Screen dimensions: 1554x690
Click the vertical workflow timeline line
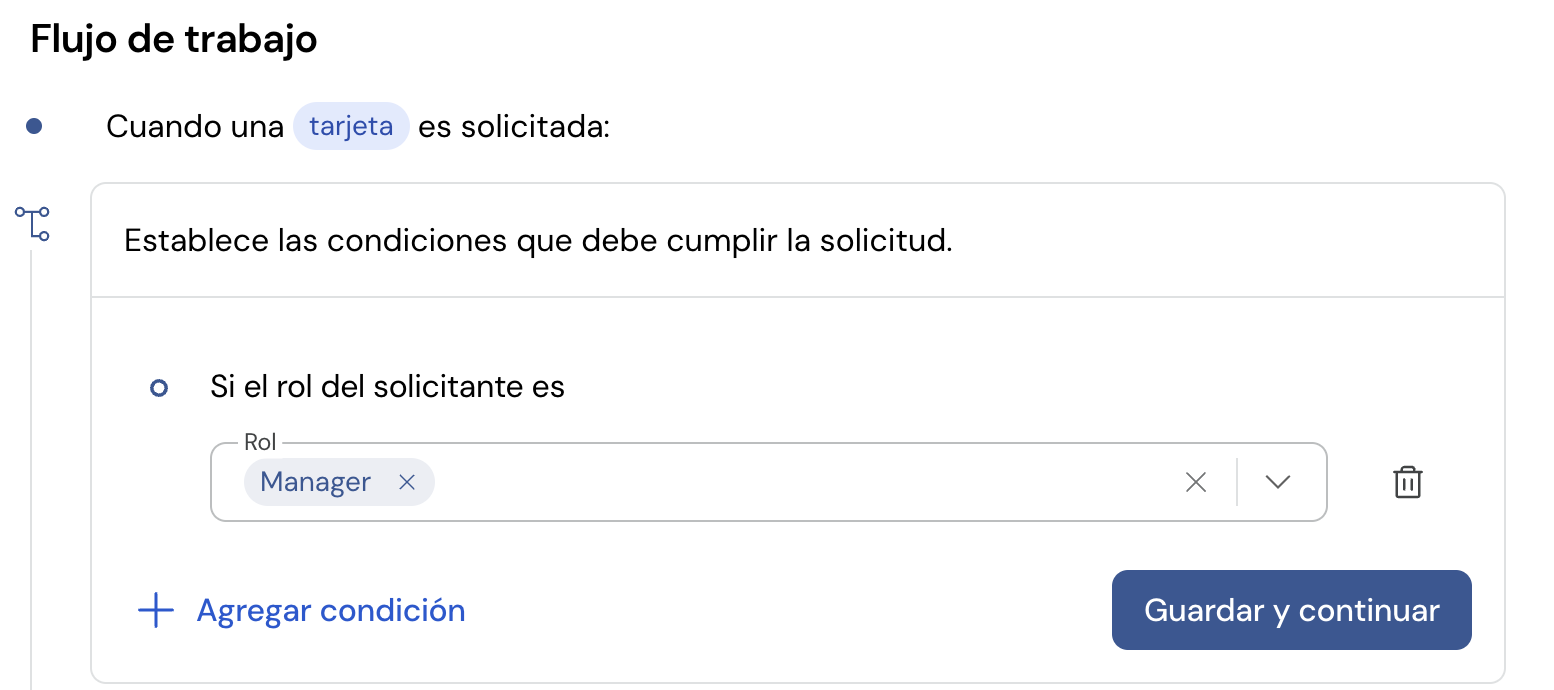tap(32, 470)
